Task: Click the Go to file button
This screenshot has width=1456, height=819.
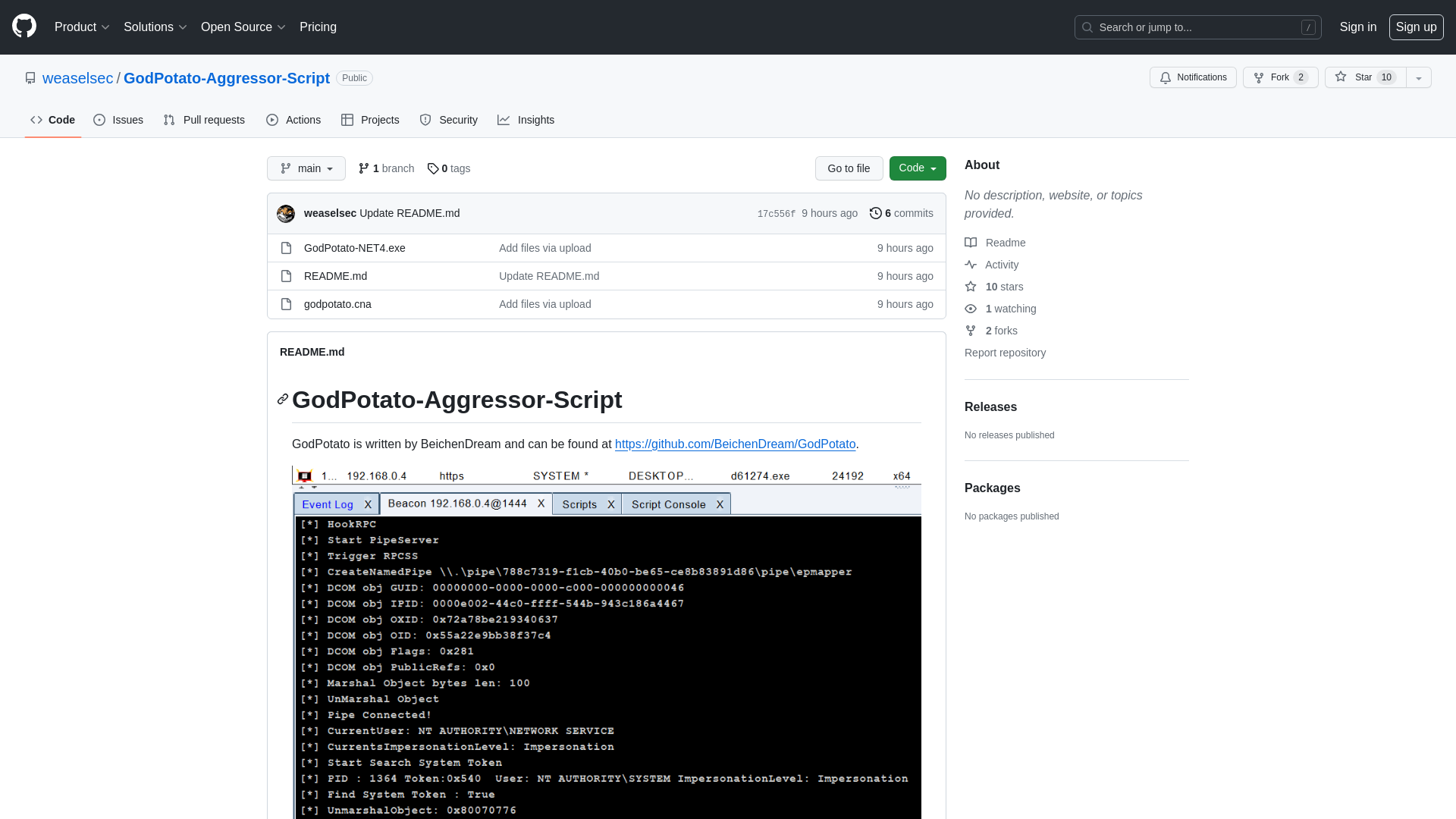Action: (x=849, y=168)
